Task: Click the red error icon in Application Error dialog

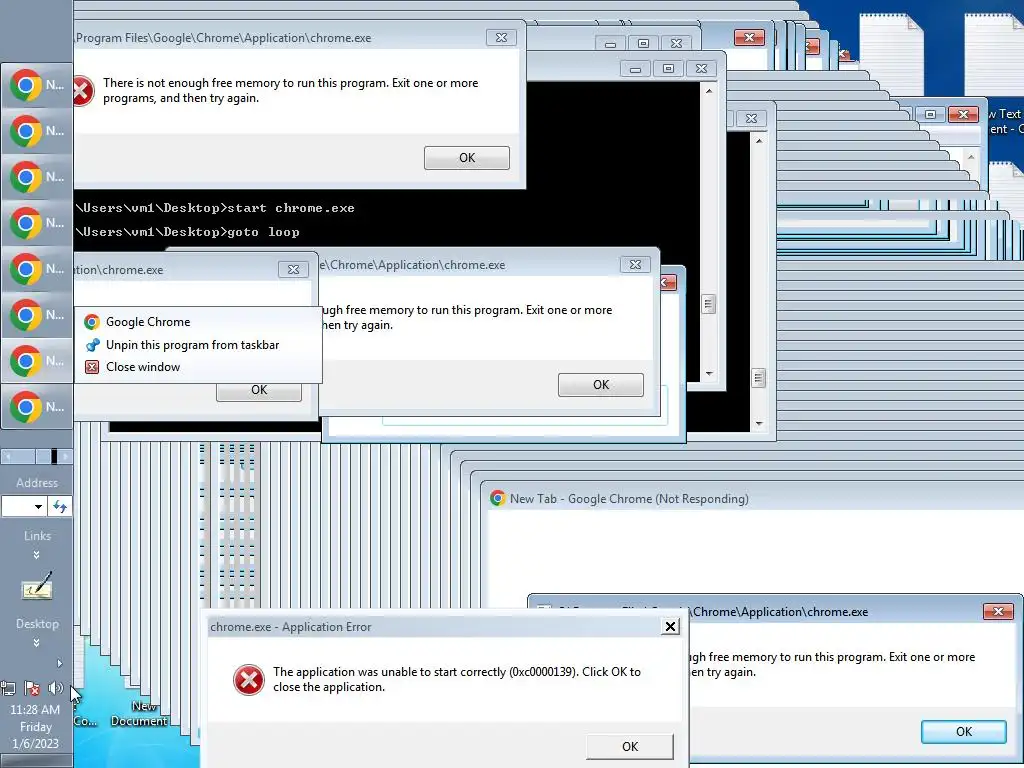Action: point(249,680)
